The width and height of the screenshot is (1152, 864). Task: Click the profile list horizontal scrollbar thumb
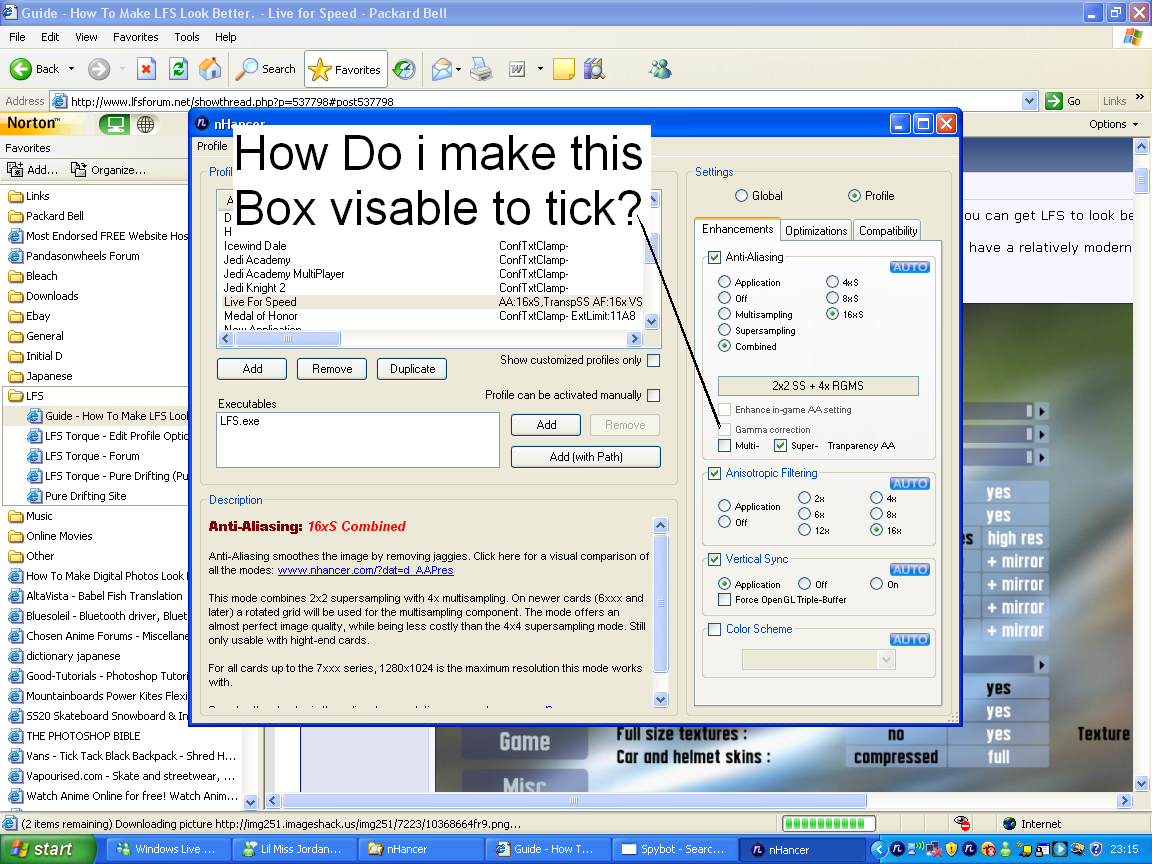click(287, 339)
